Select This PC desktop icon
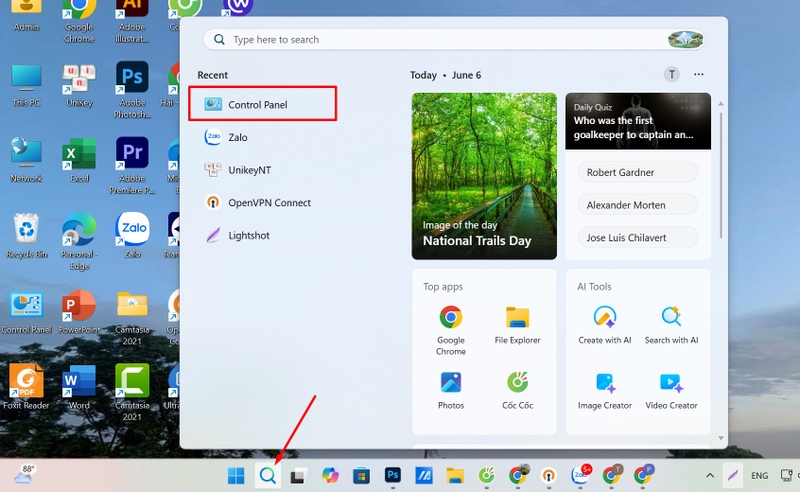Screen dimensions: 800x492 tap(27, 86)
